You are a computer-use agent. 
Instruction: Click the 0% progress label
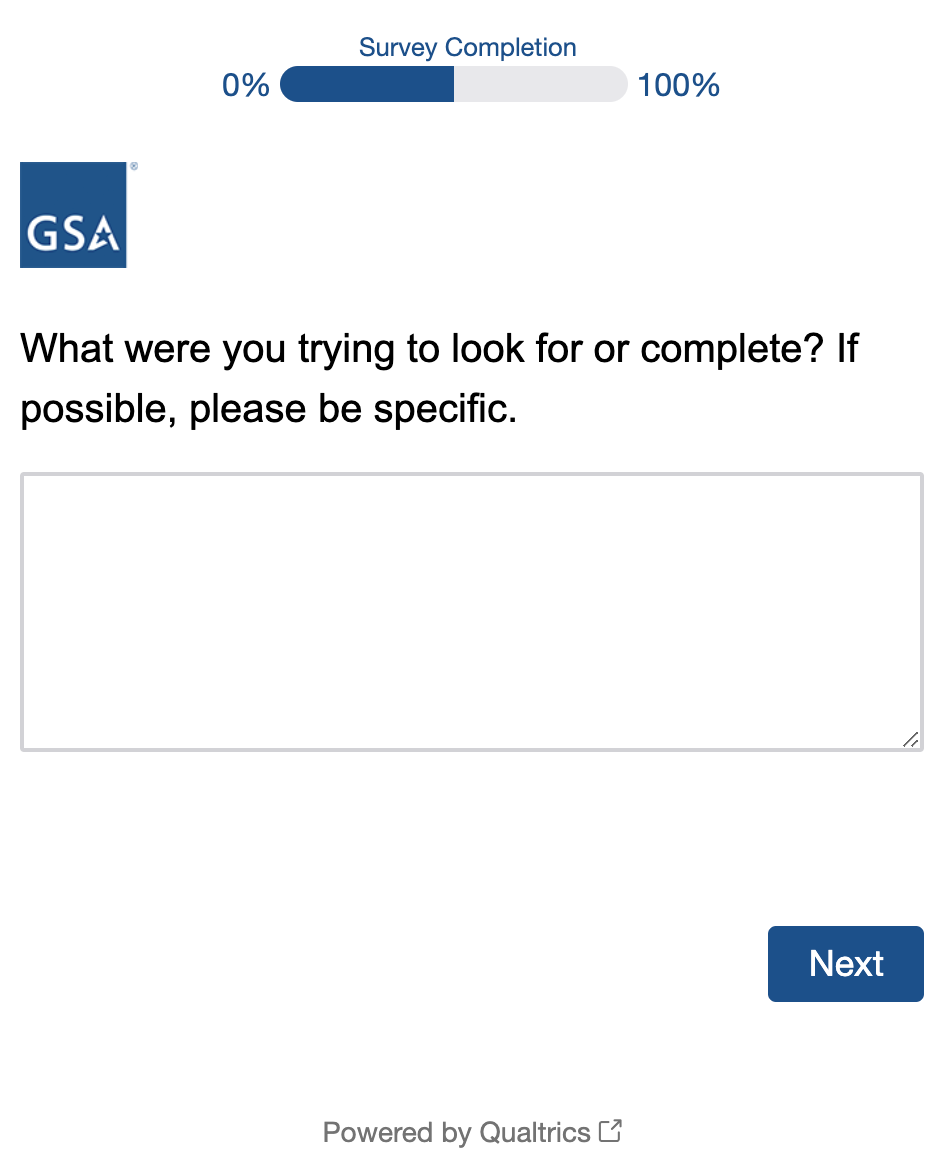coord(246,86)
